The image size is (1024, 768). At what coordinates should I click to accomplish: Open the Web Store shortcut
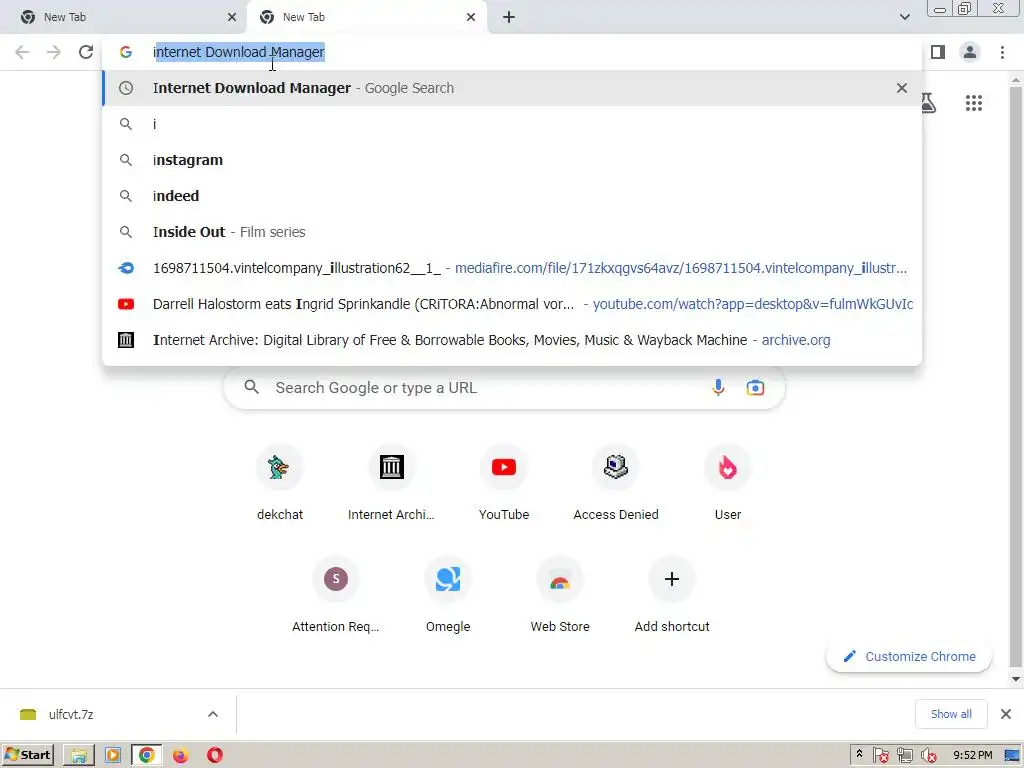click(x=560, y=596)
